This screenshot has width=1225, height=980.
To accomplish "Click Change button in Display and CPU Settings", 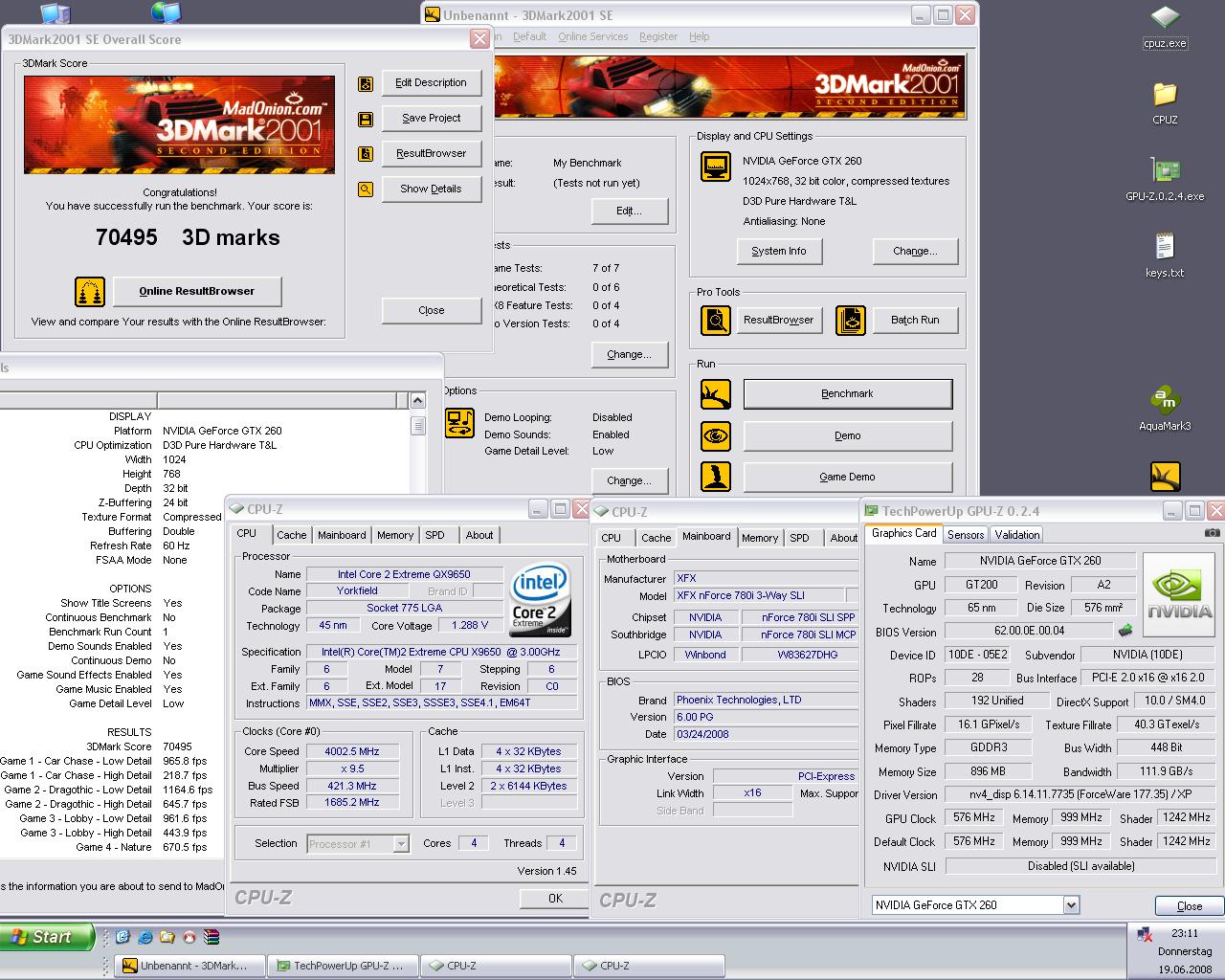I will (915, 251).
